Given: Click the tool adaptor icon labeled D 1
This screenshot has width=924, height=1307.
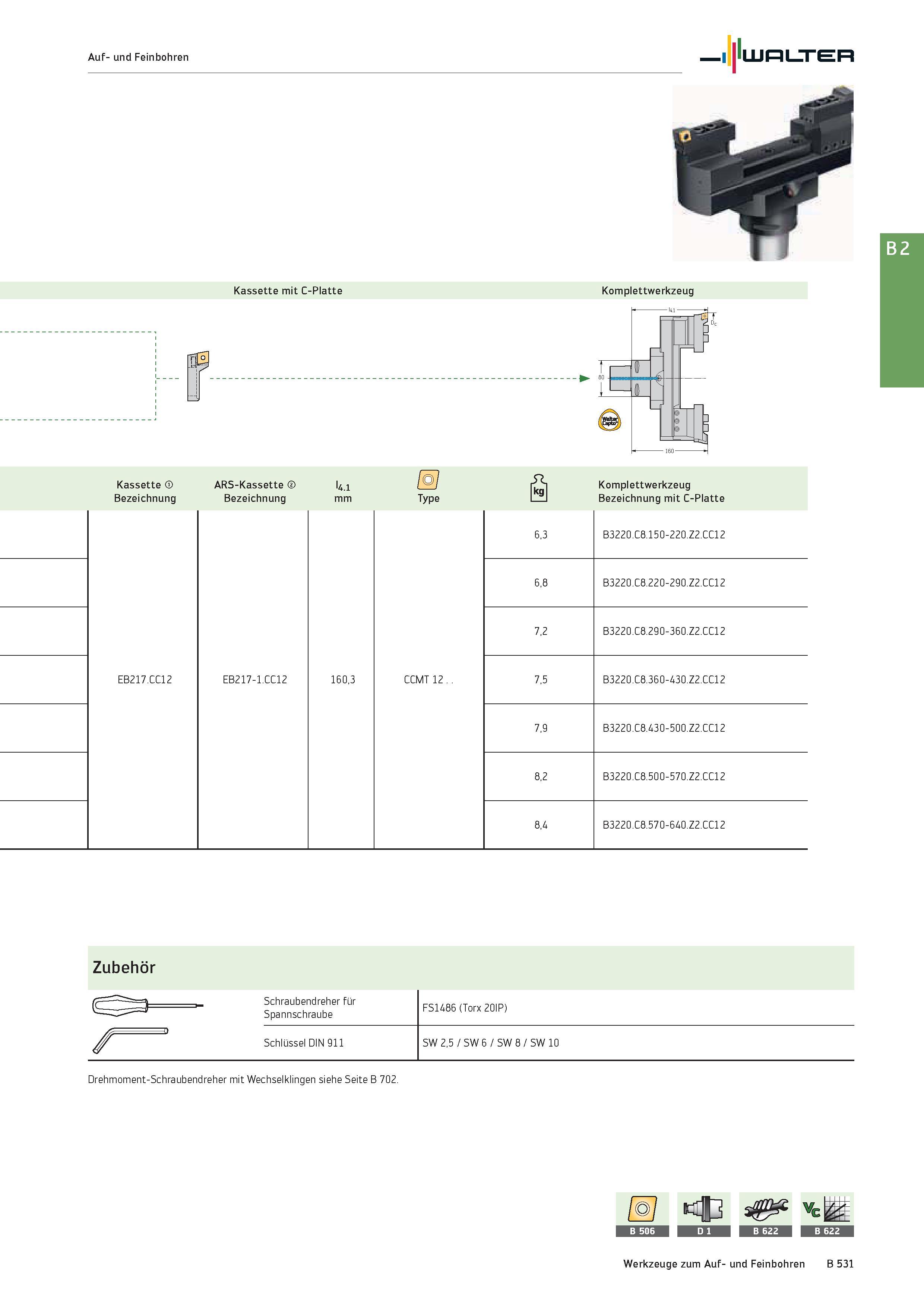Looking at the screenshot, I should pyautogui.click(x=704, y=1214).
